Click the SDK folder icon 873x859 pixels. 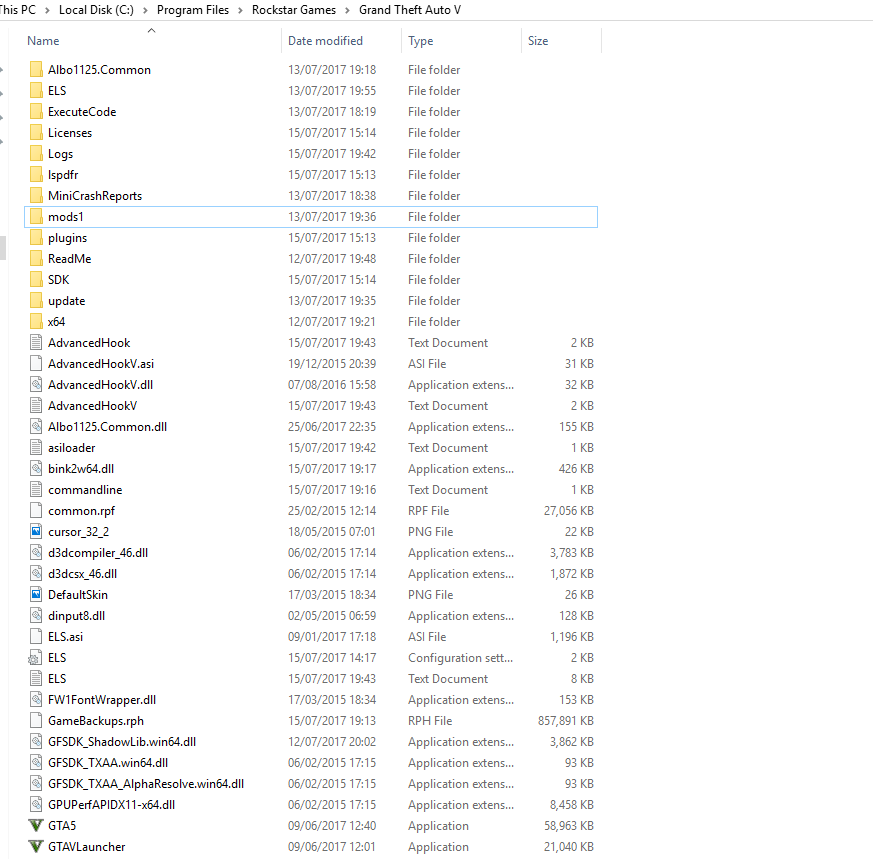[x=36, y=280]
